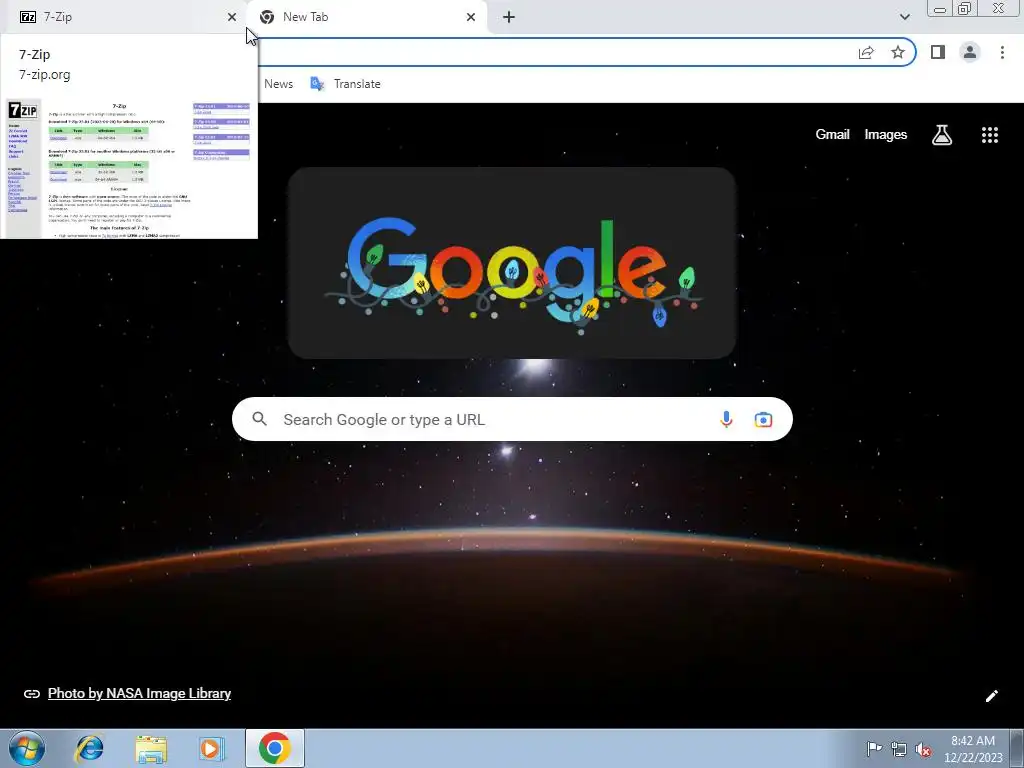Launch Internet Explorer from taskbar
The height and width of the screenshot is (768, 1024).
[89, 748]
